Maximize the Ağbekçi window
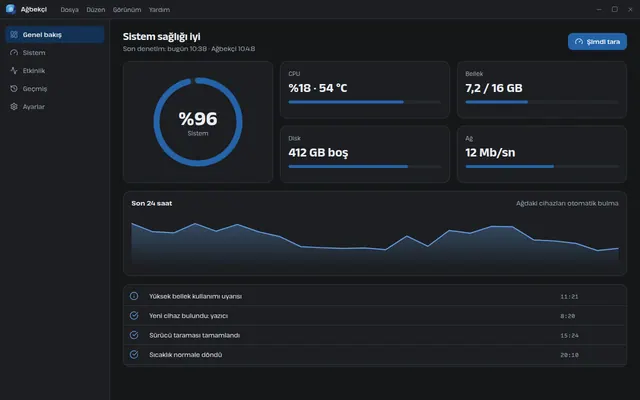The height and width of the screenshot is (400, 640). (615, 9)
